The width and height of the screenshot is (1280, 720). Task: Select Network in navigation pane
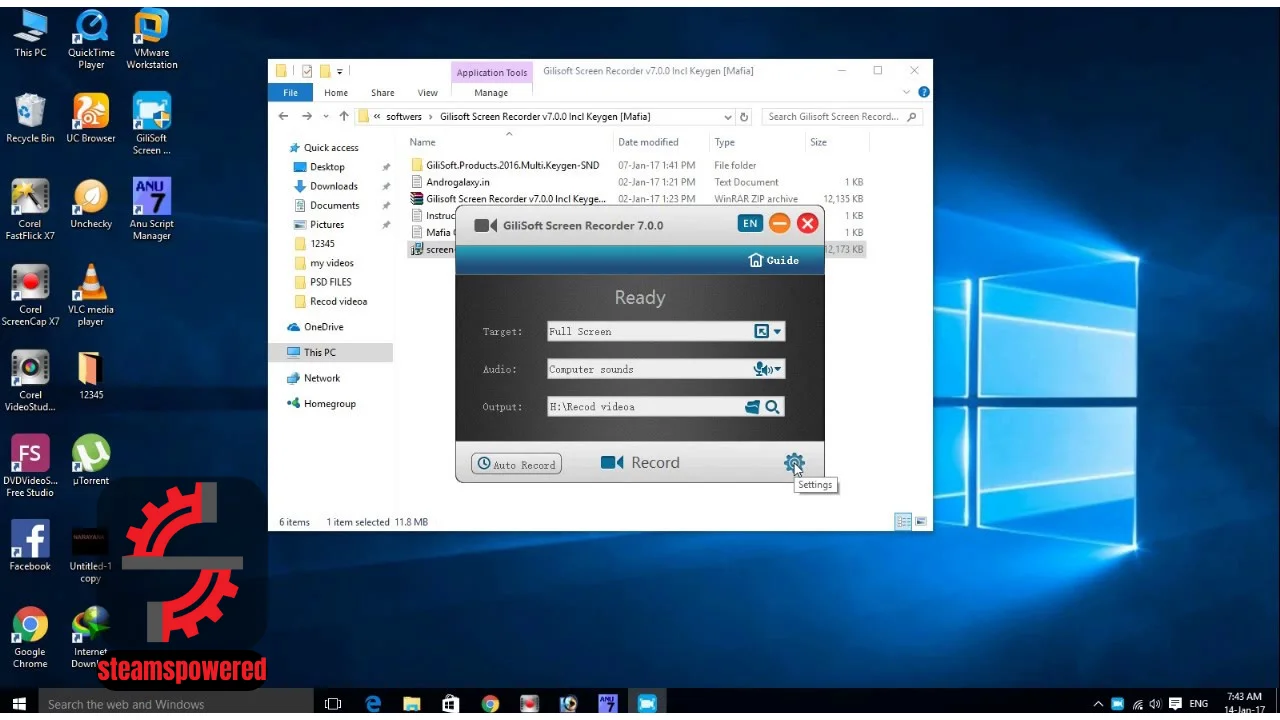click(x=322, y=378)
